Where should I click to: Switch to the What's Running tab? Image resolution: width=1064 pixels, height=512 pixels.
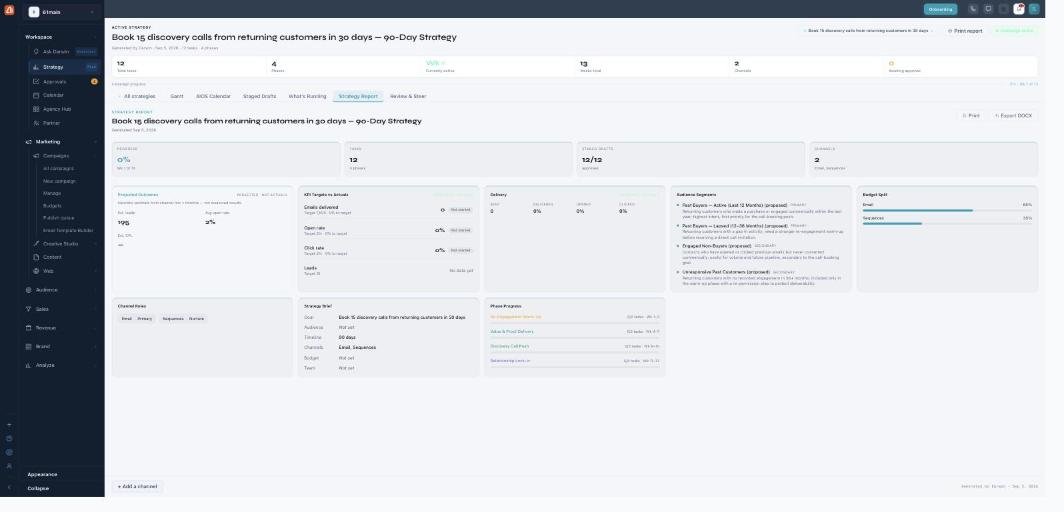[307, 96]
